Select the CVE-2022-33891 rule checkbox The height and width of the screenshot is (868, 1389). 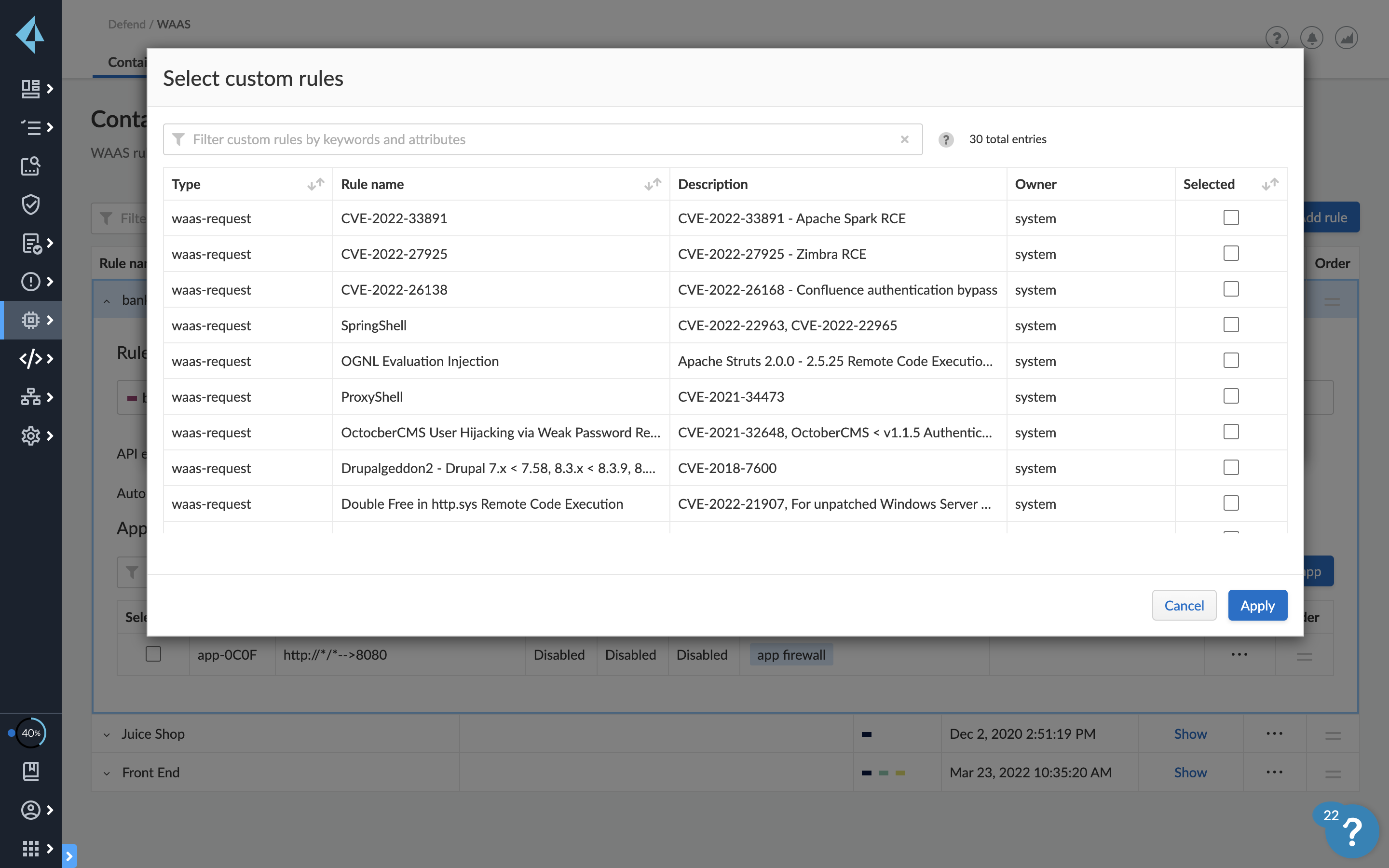click(1231, 217)
